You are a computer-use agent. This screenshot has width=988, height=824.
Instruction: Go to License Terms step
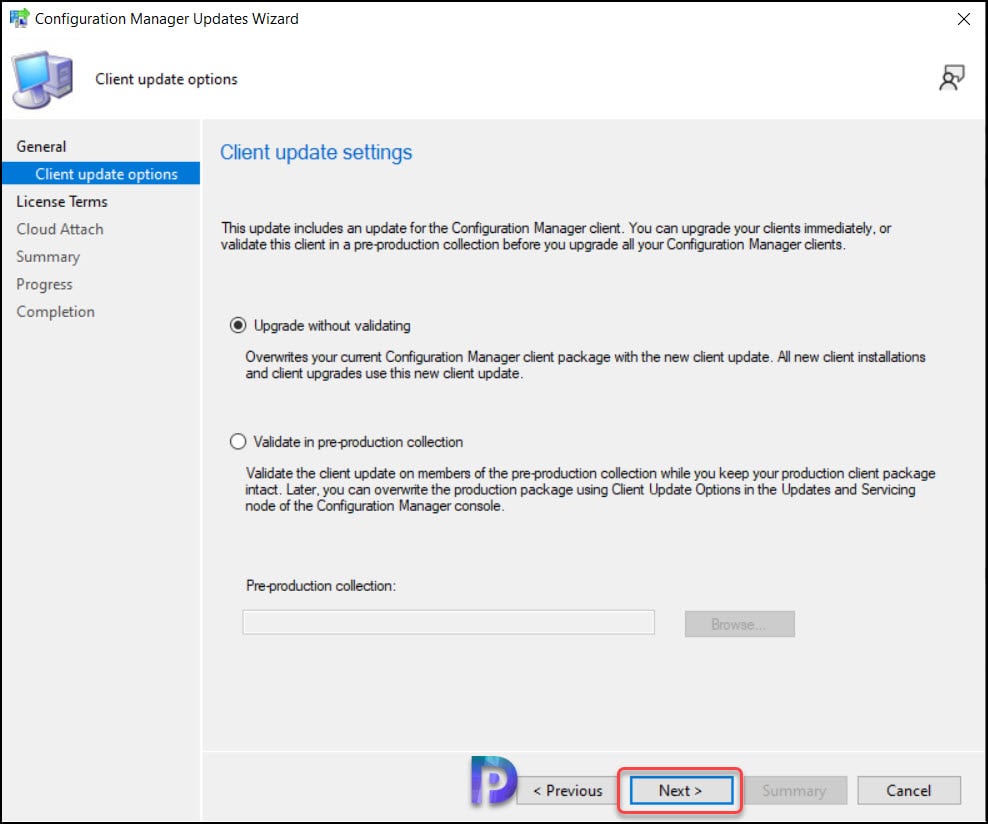tap(62, 202)
